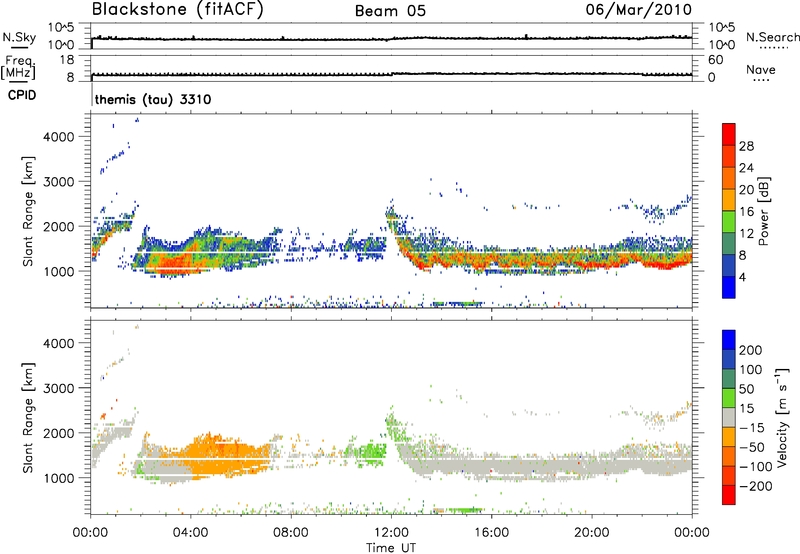
Task: Click the light green 12–16 dB colorbar segment
Action: 729,221
